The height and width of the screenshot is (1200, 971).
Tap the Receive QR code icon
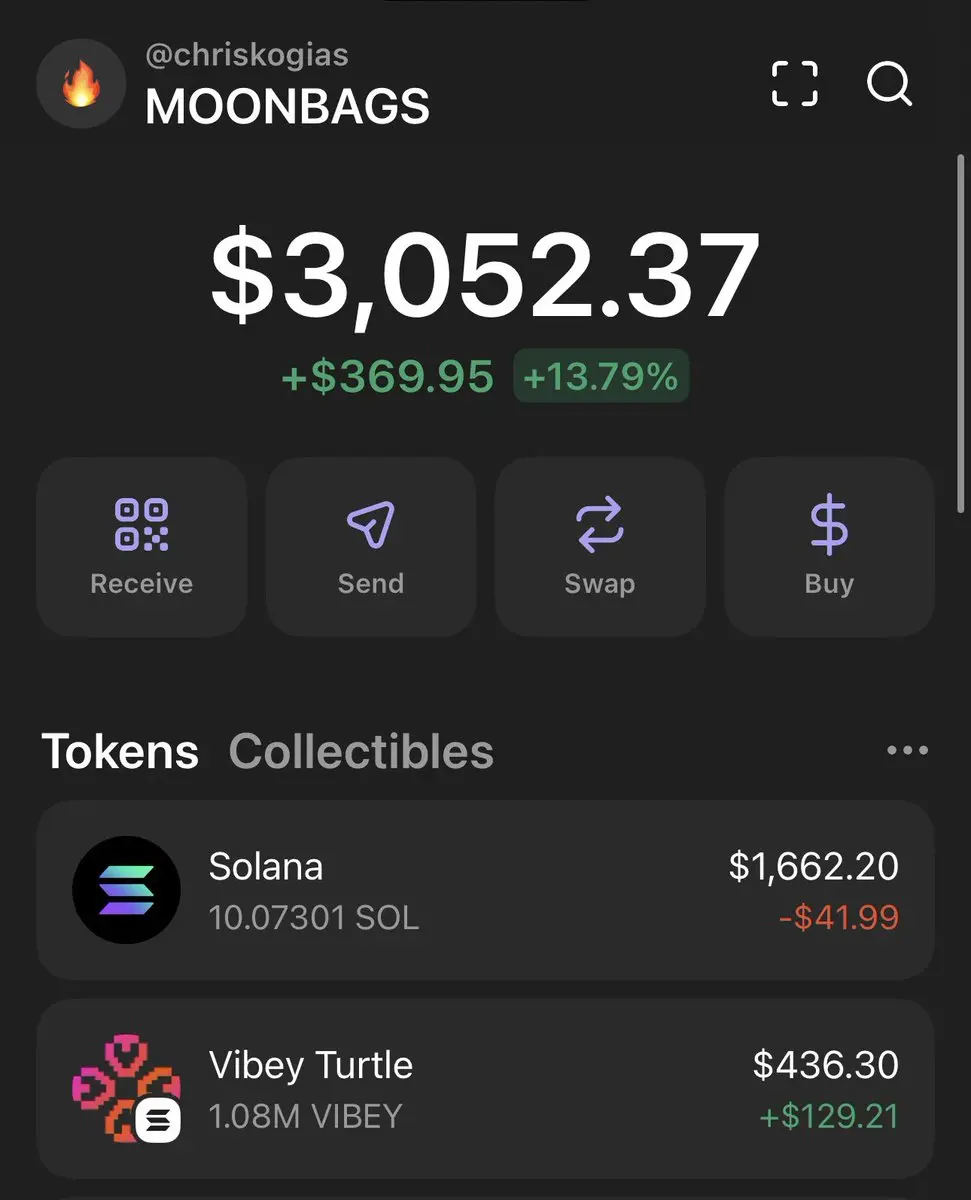pos(142,525)
